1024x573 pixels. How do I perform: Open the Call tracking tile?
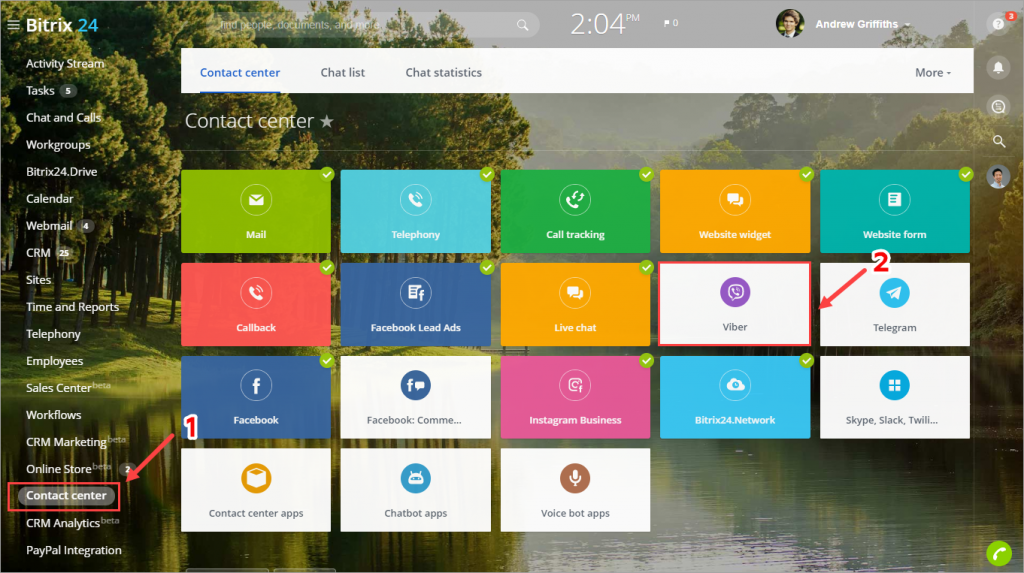coord(575,211)
